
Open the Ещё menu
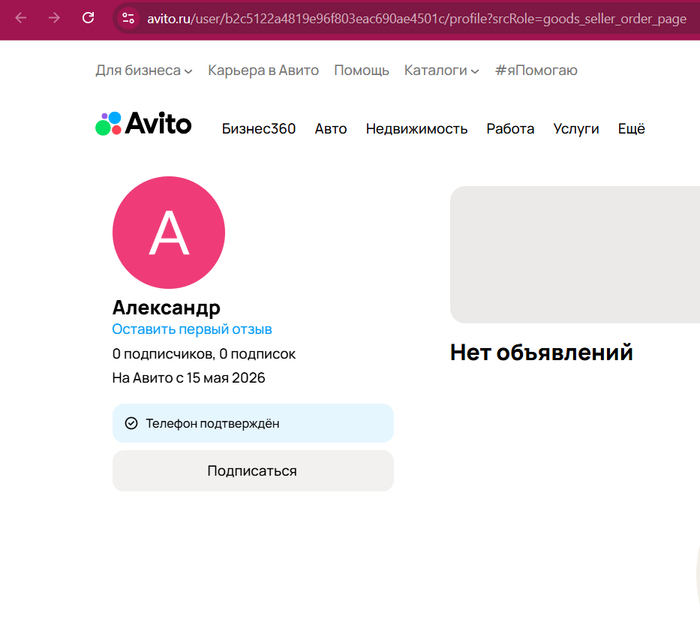pos(631,129)
